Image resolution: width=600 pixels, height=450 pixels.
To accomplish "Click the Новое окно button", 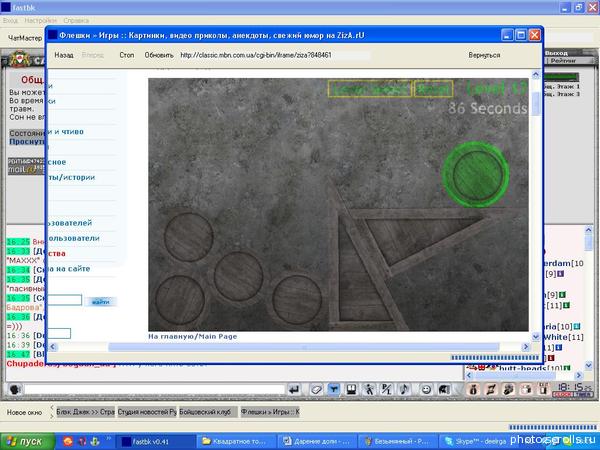I will pos(24,412).
